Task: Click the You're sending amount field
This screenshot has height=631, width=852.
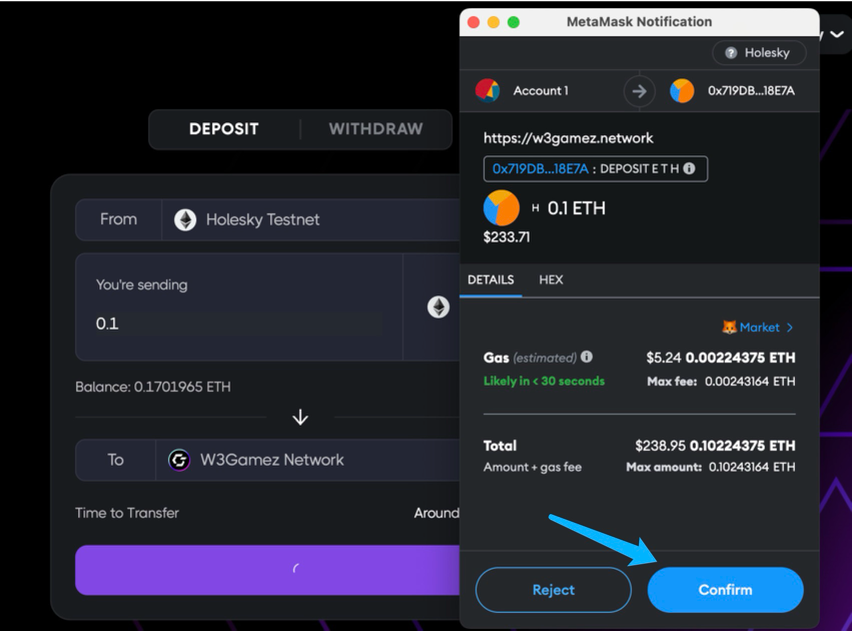Action: [x=237, y=324]
